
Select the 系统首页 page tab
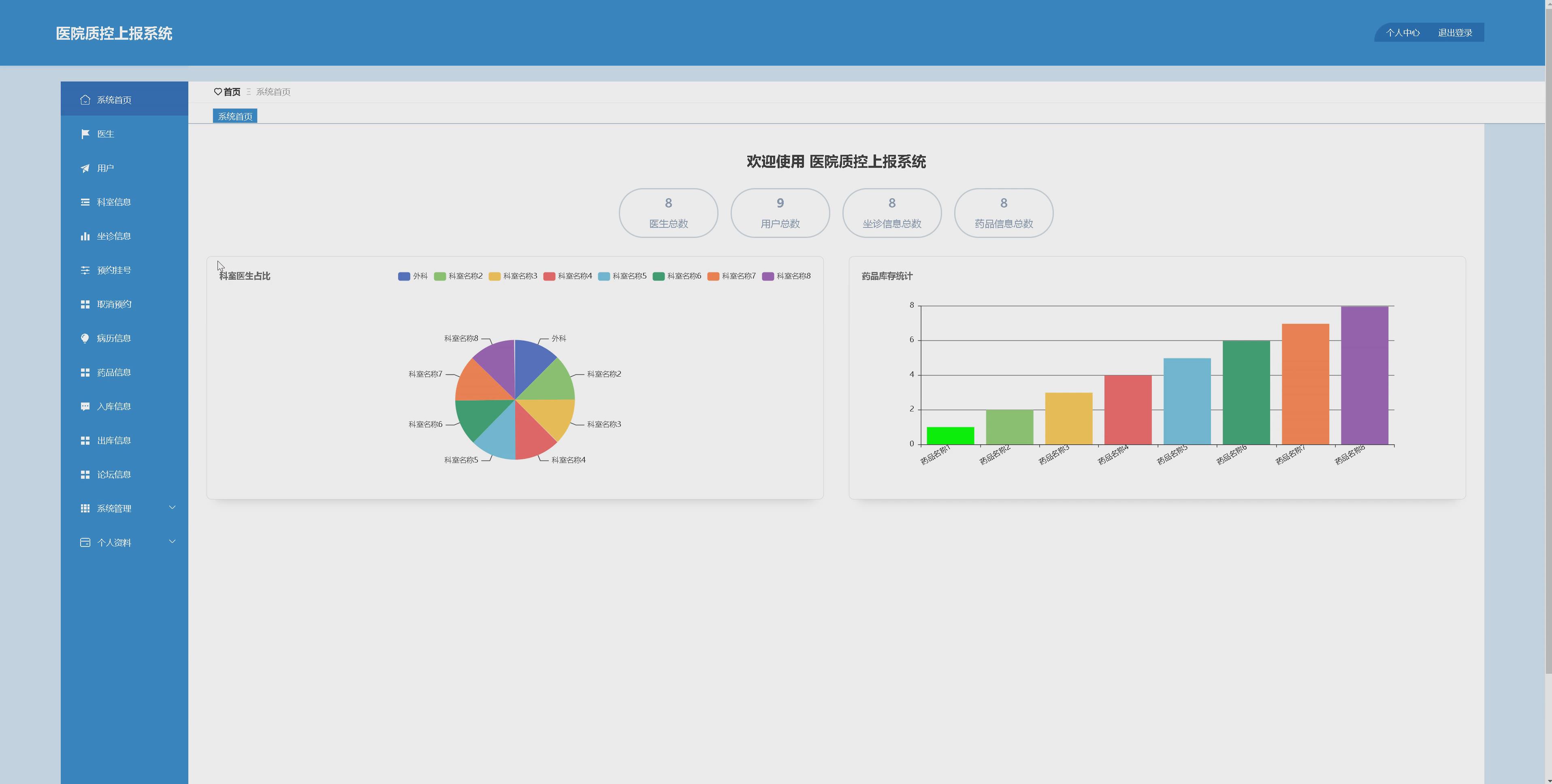(235, 116)
